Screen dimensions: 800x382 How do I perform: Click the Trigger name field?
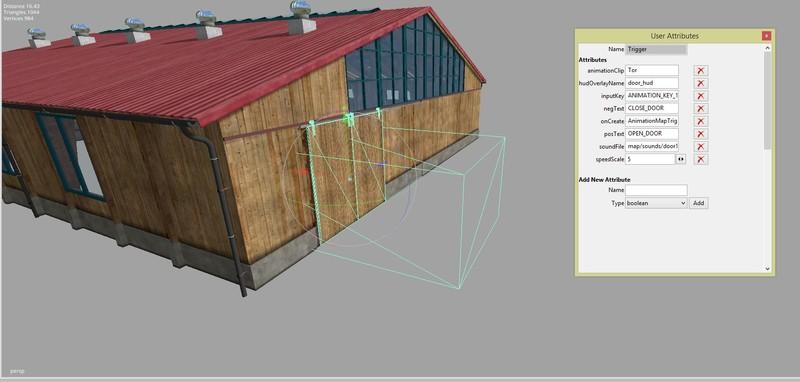click(x=656, y=49)
